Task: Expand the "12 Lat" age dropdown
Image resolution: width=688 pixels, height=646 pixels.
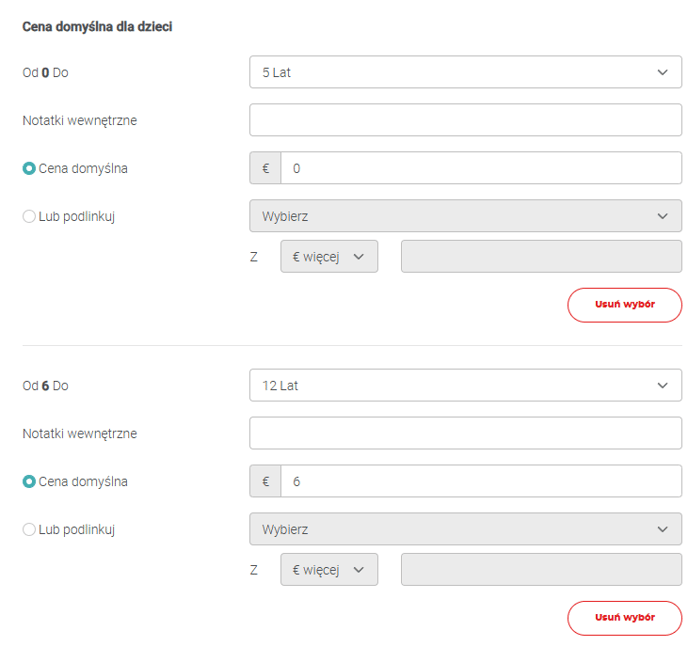Action: pyautogui.click(x=465, y=385)
